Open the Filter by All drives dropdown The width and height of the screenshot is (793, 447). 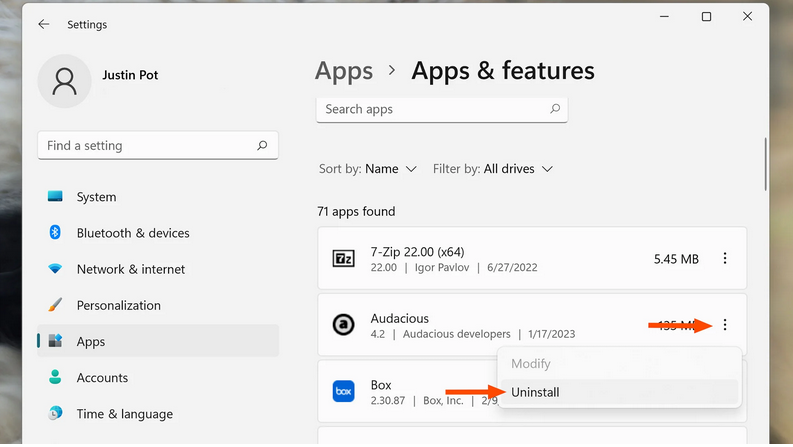(x=493, y=169)
